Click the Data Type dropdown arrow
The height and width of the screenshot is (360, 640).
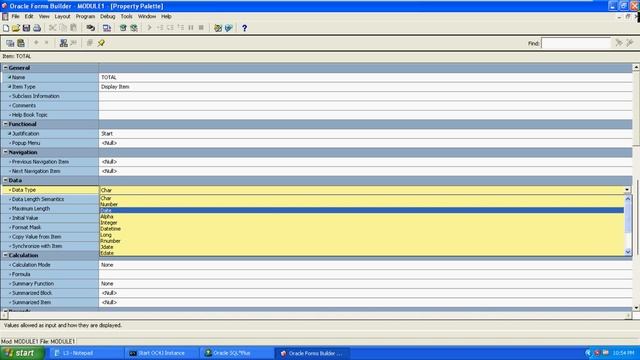point(627,190)
